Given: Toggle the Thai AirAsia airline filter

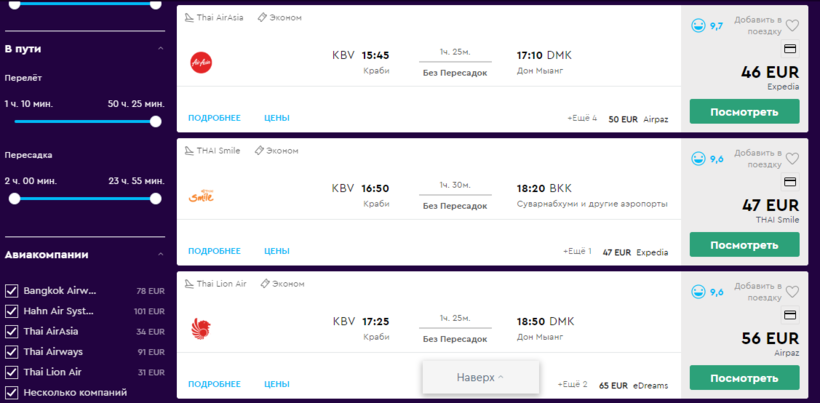Looking at the screenshot, I should coord(12,332).
